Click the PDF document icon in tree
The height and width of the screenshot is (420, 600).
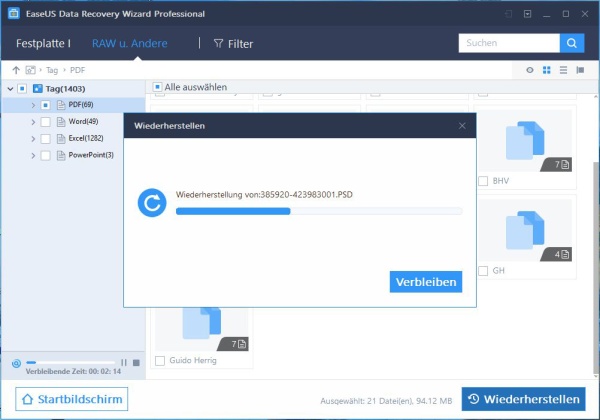(x=61, y=105)
